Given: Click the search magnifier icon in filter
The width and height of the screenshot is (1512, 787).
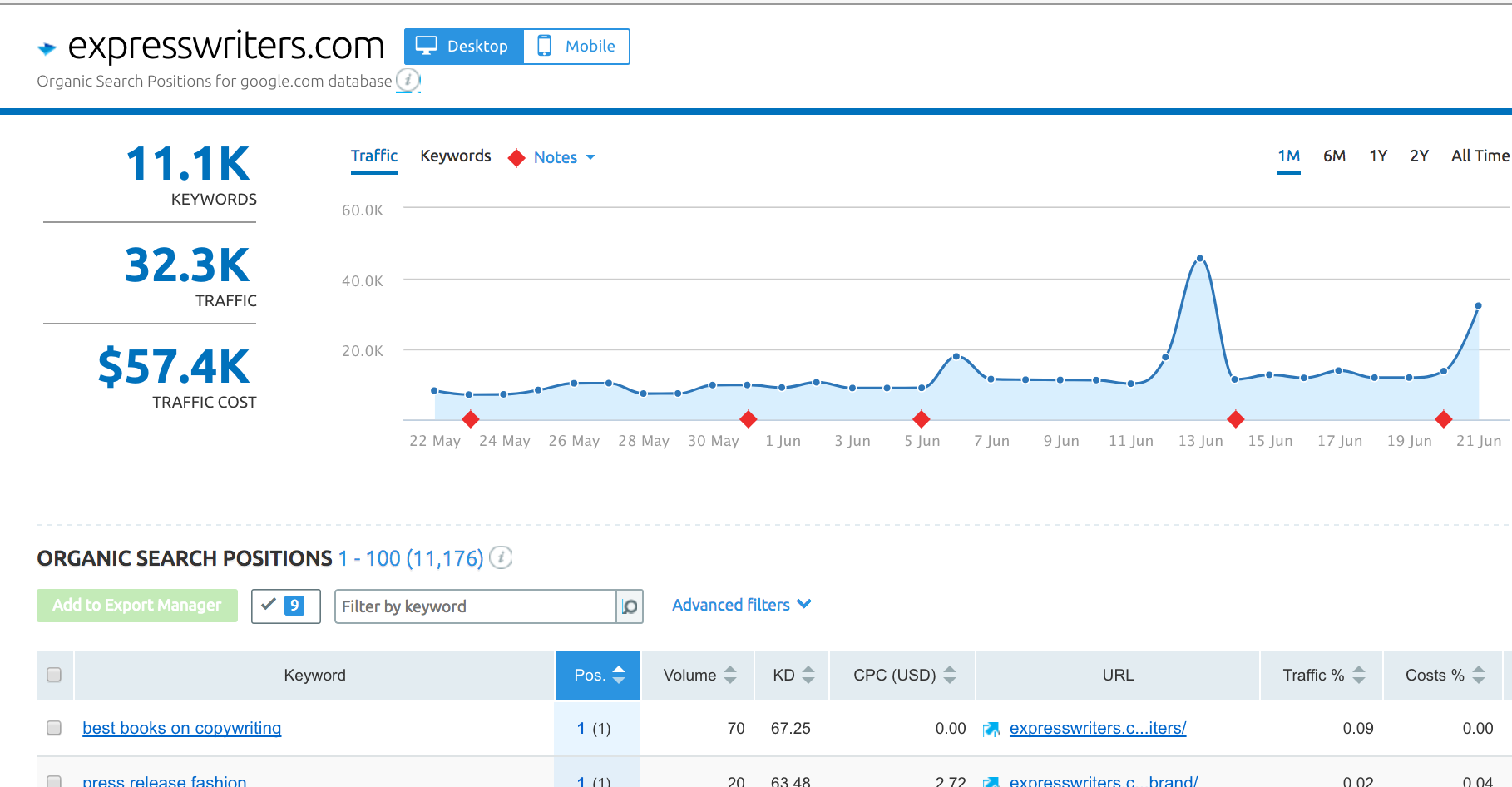Looking at the screenshot, I should [630, 606].
